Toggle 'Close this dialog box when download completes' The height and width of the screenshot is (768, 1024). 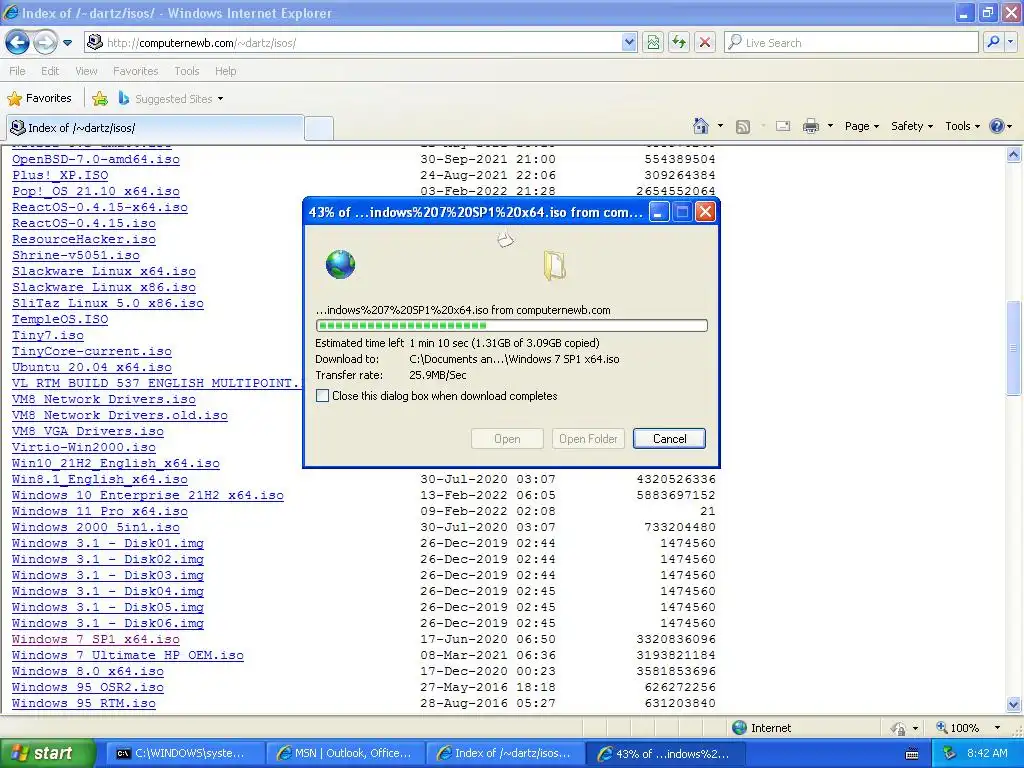tap(323, 396)
